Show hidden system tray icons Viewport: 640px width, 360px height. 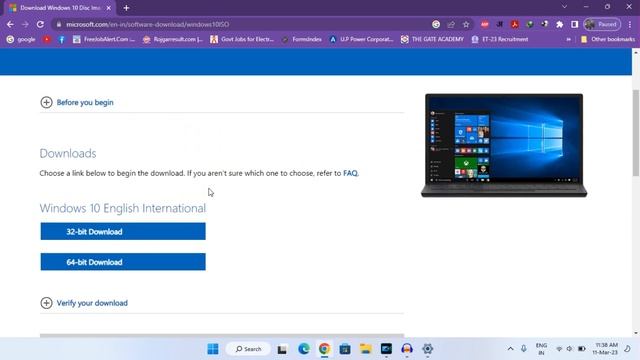(510, 349)
